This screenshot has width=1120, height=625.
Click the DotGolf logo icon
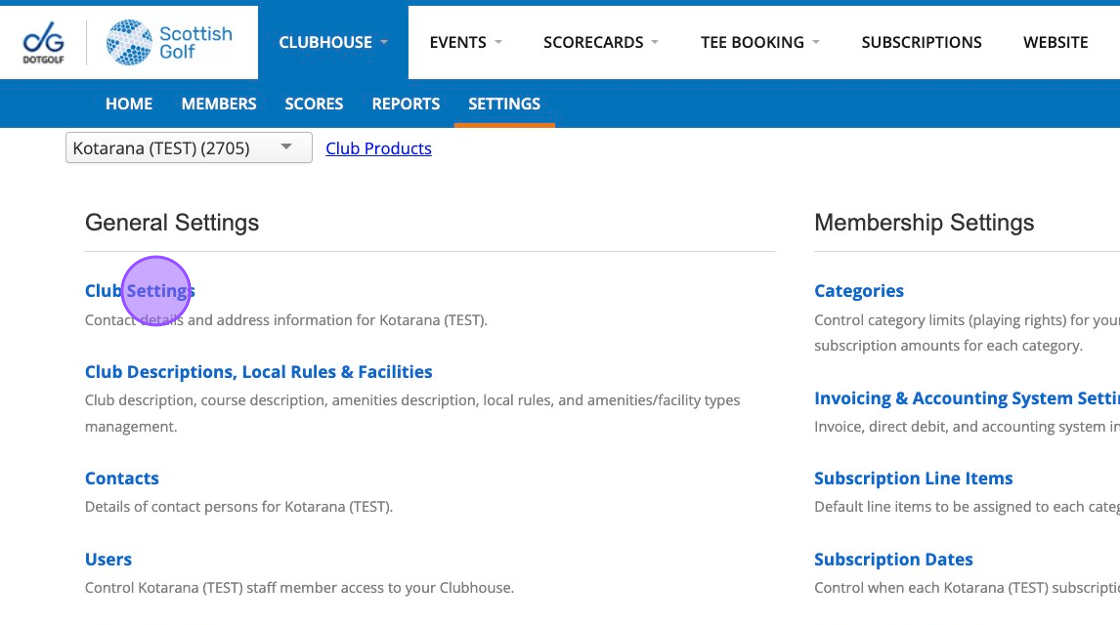(x=43, y=43)
